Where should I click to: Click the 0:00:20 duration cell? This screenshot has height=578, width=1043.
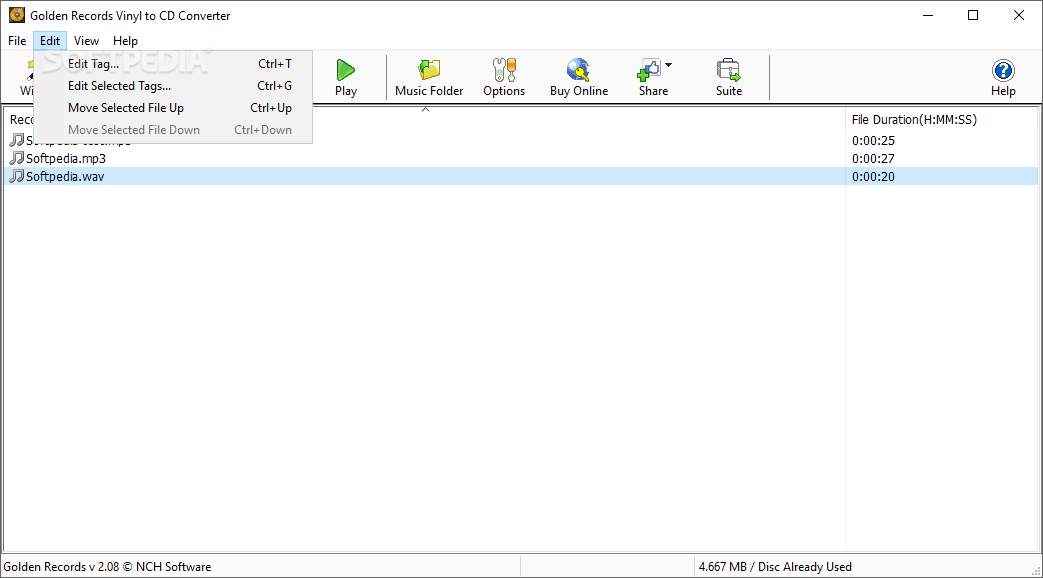(873, 176)
